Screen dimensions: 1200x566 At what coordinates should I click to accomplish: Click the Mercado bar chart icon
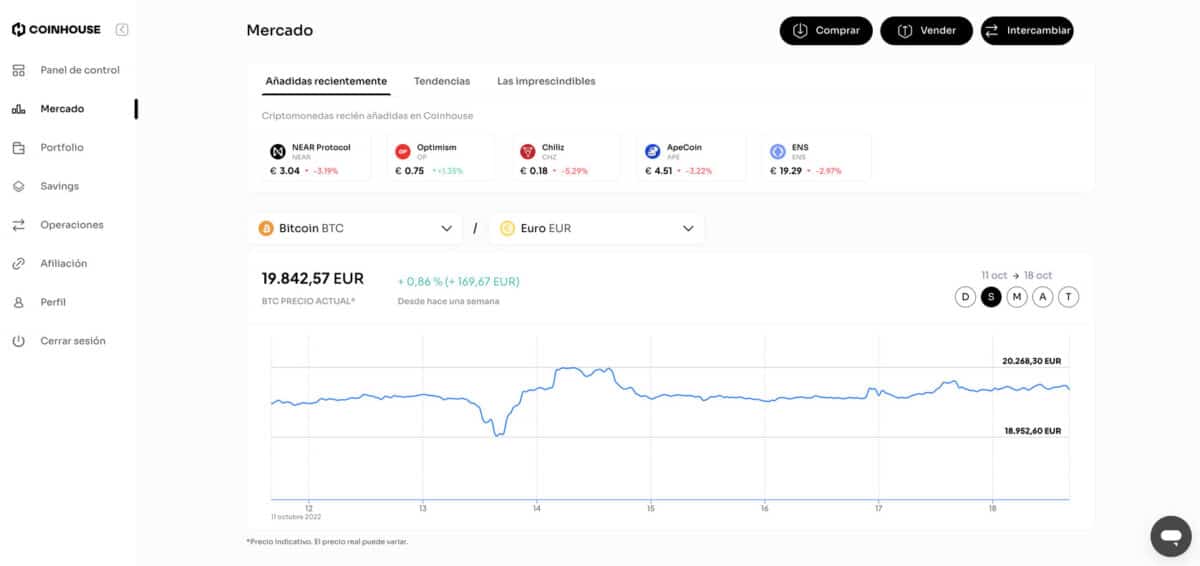point(18,109)
